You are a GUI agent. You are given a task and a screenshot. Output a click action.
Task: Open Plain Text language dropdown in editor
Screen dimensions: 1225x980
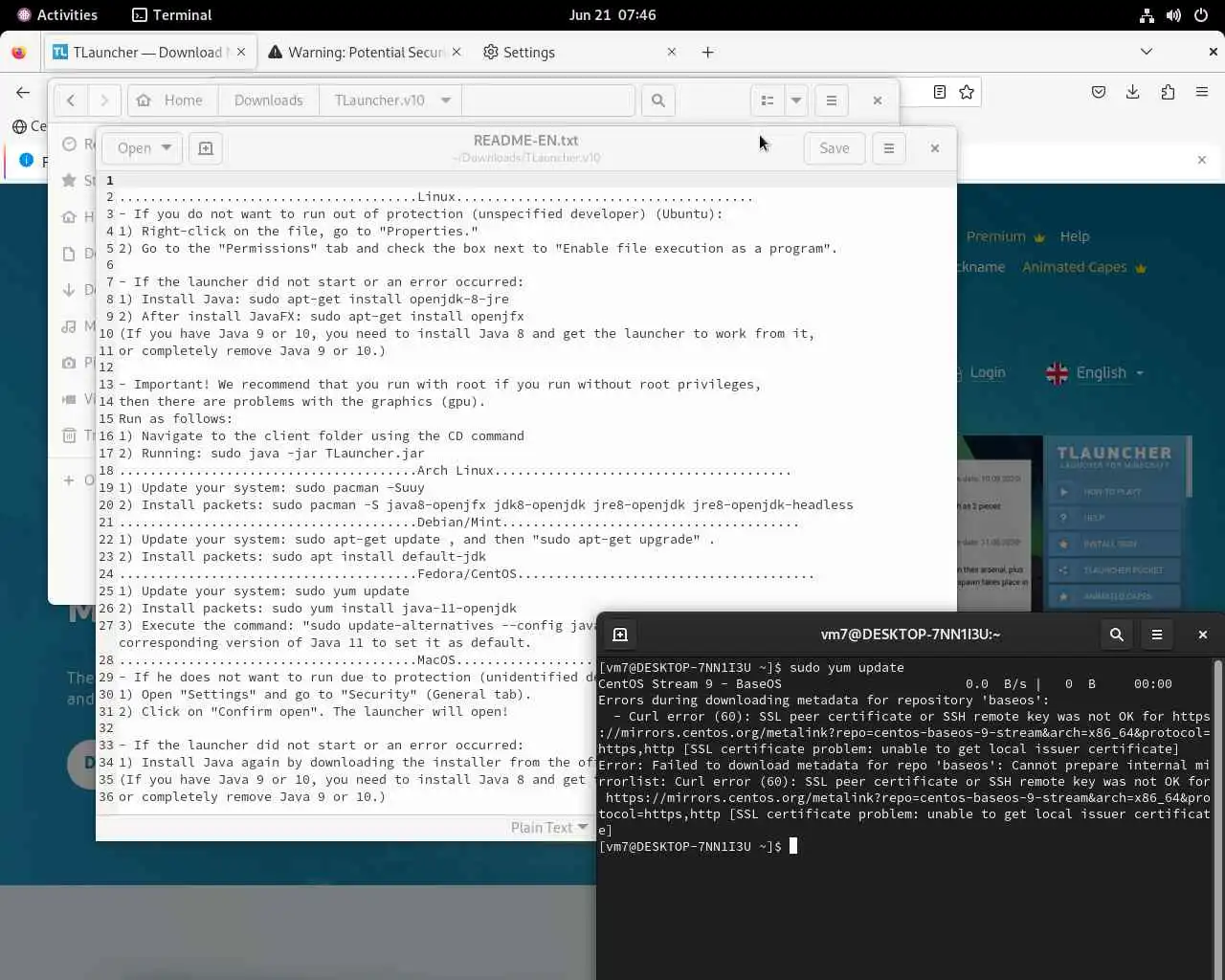[549, 827]
